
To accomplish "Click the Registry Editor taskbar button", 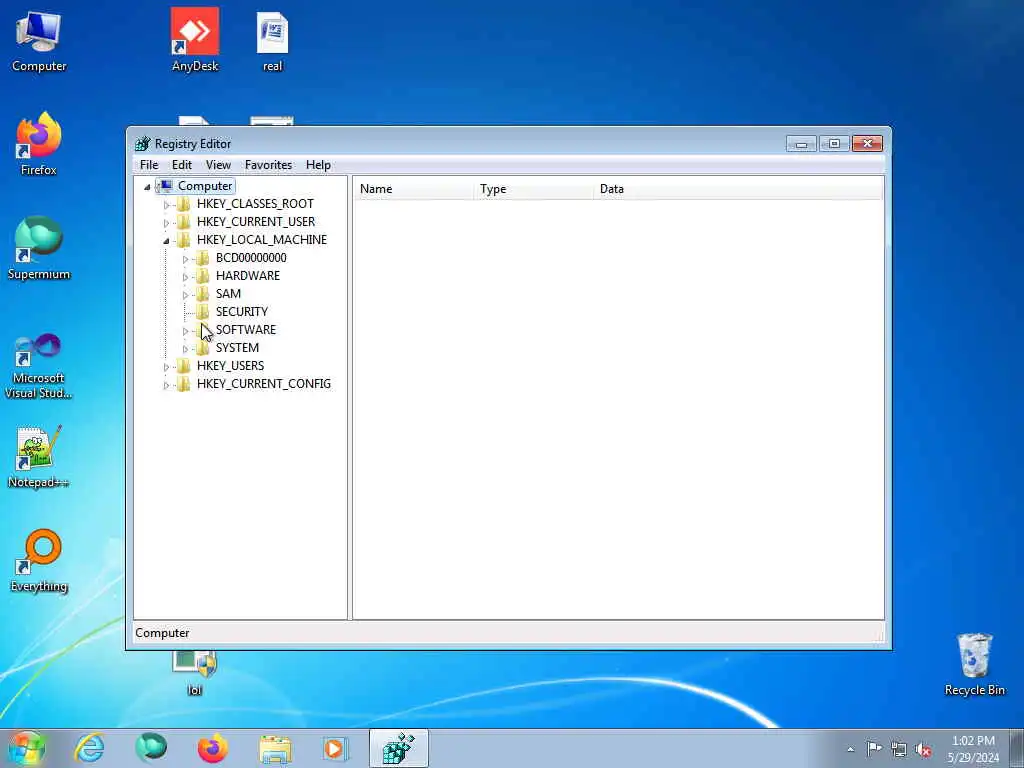I will tap(398, 748).
